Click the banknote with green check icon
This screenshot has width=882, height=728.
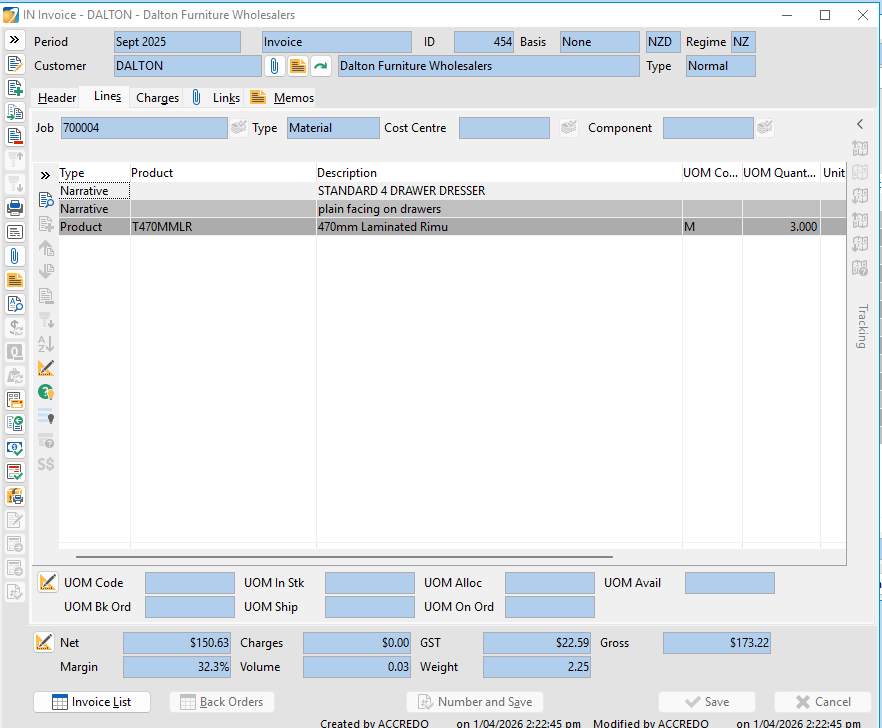[15, 448]
